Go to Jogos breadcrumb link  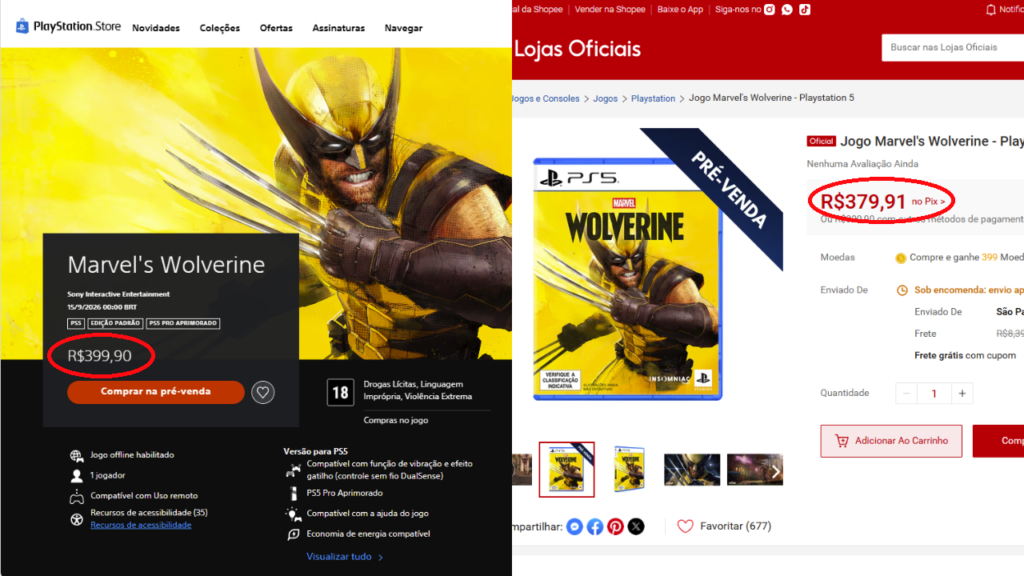point(605,99)
